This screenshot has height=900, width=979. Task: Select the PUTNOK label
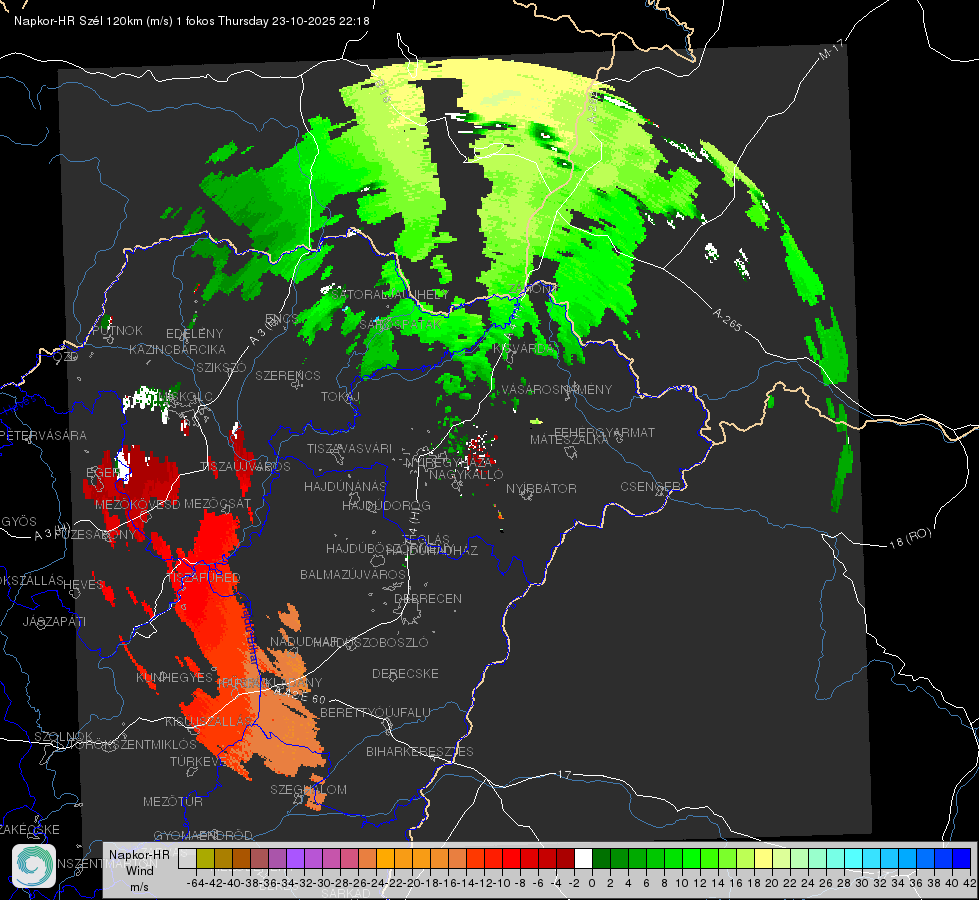pos(118,330)
